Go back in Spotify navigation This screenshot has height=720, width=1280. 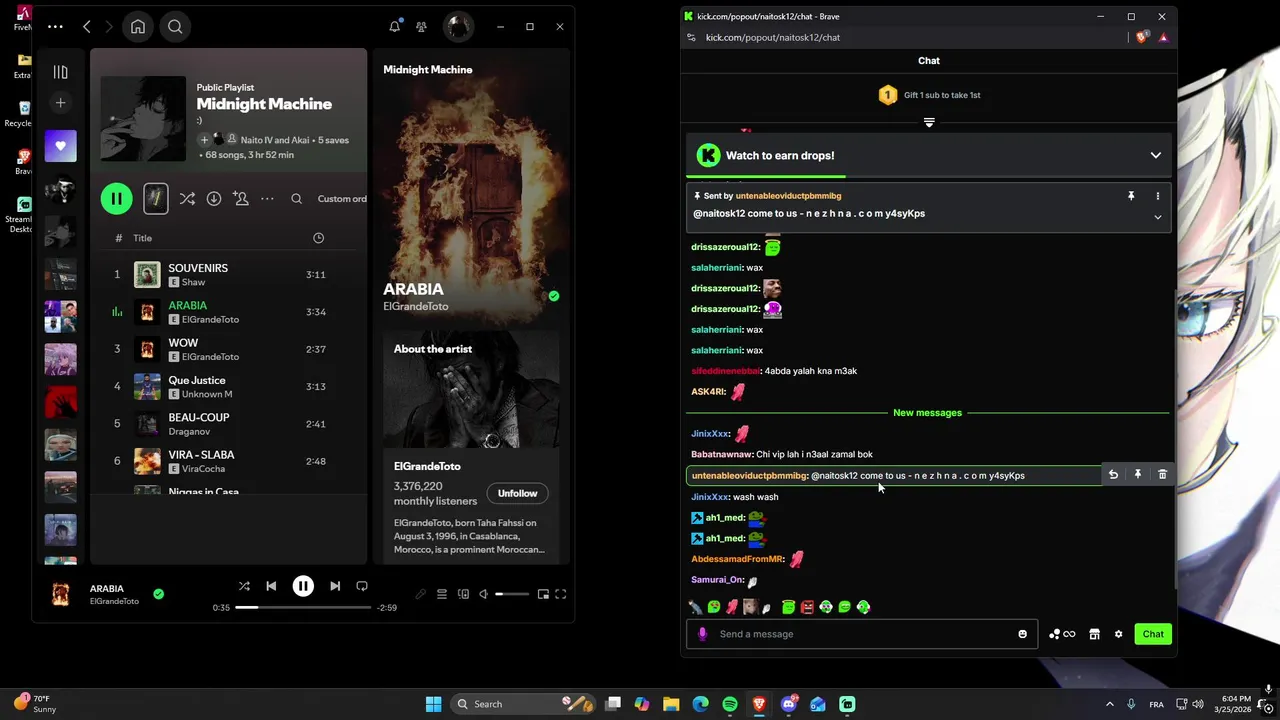click(x=87, y=27)
